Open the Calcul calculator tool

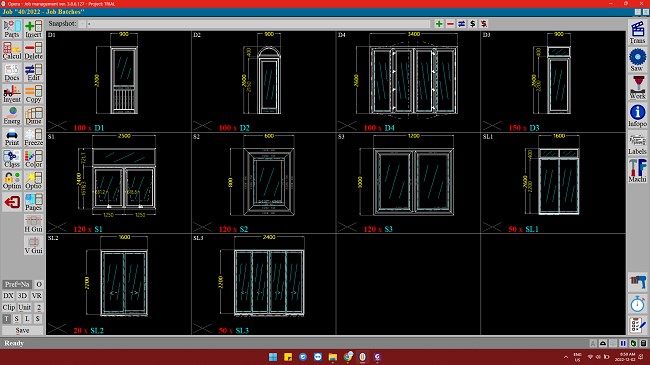coord(12,51)
